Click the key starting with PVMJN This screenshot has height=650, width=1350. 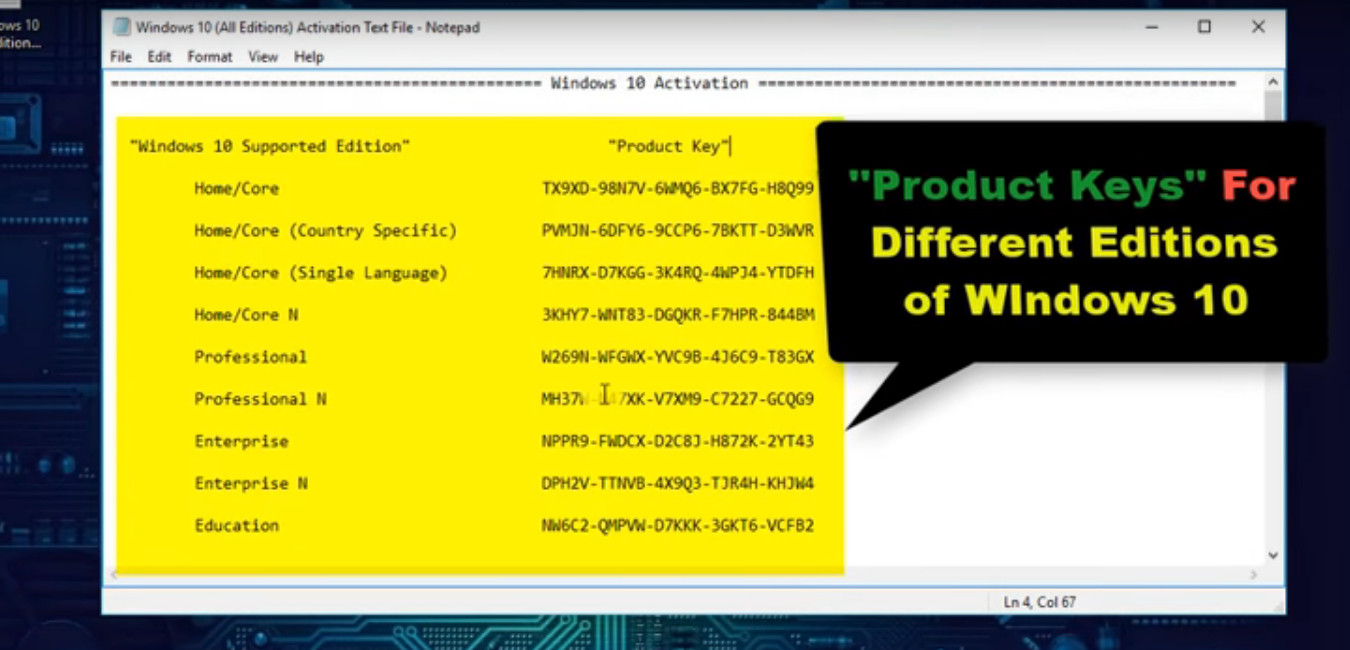point(678,230)
